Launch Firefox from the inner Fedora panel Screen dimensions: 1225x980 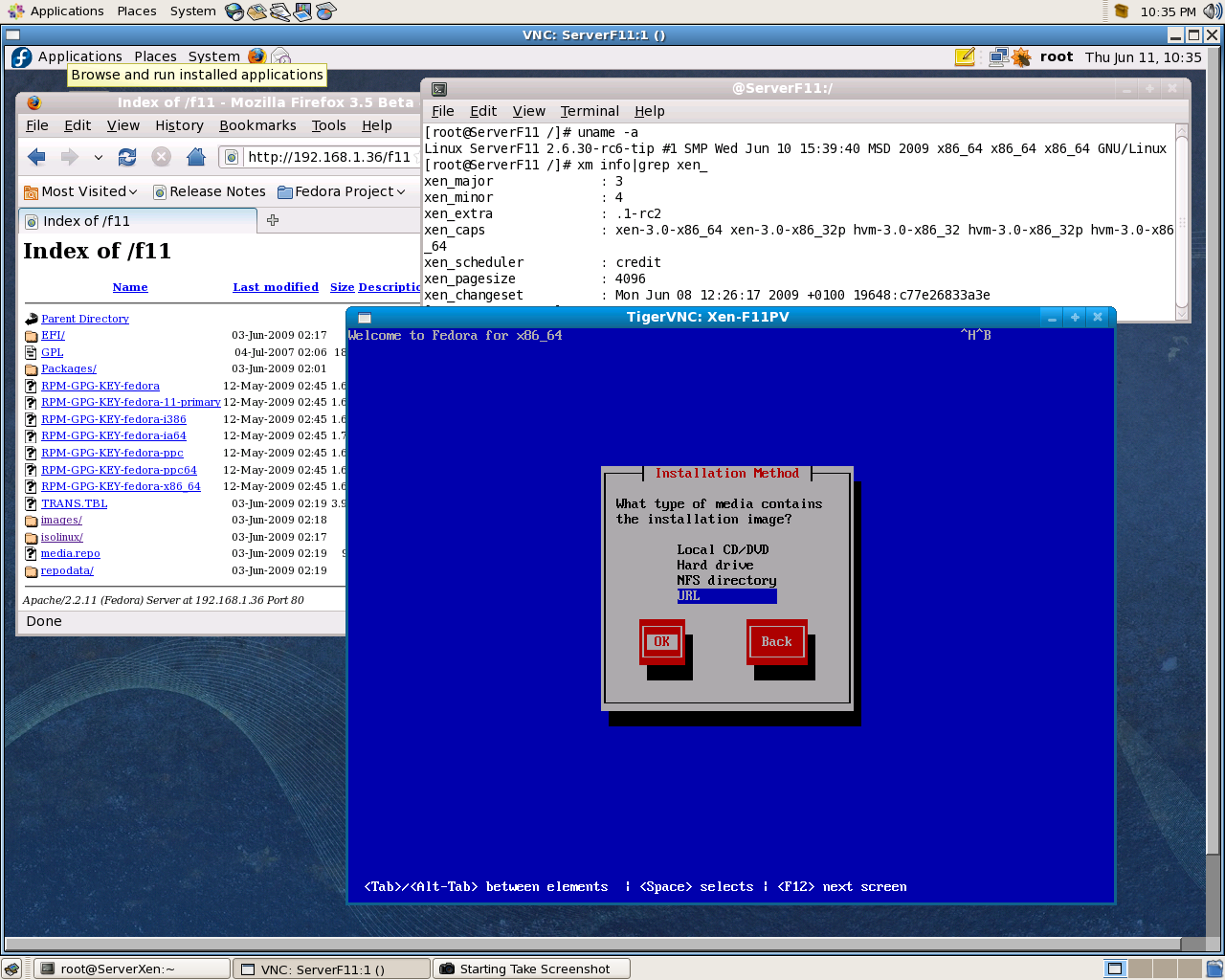(x=256, y=56)
